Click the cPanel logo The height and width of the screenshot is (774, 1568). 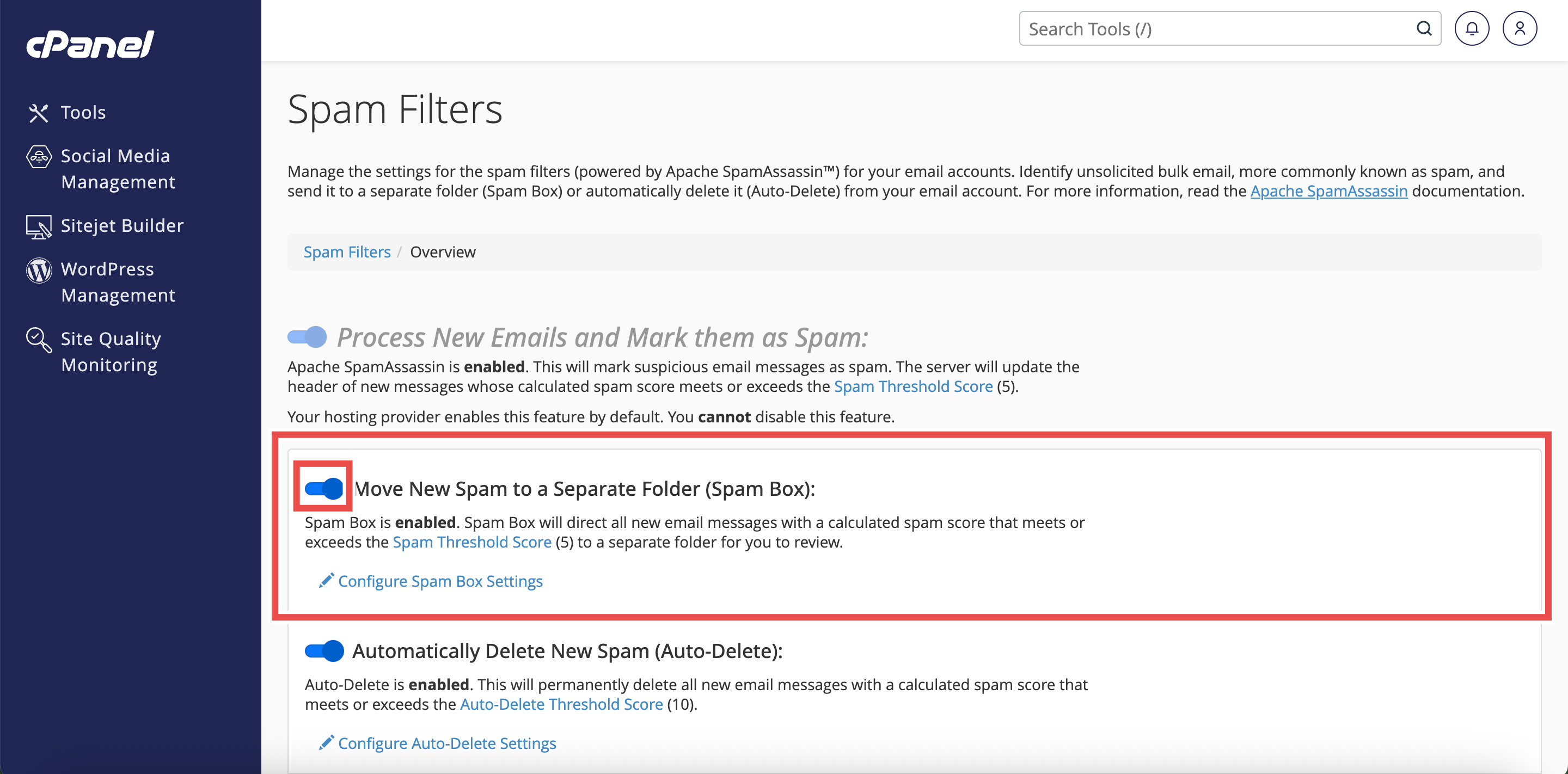pos(90,45)
